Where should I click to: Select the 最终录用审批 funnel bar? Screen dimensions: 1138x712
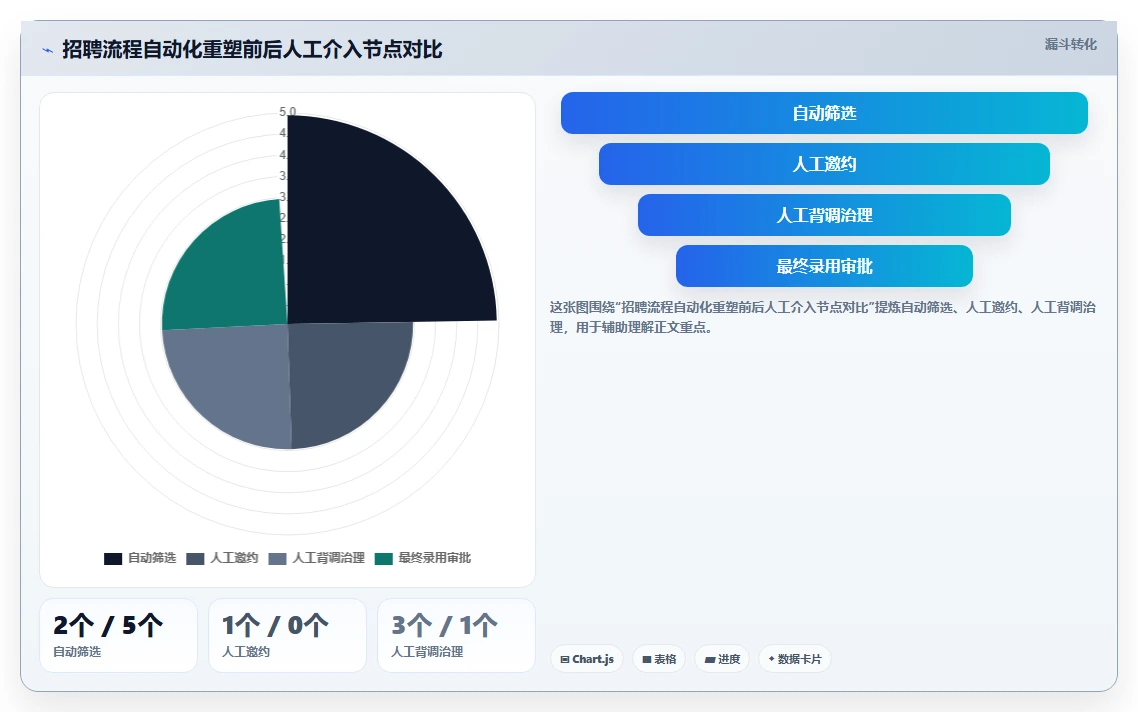click(x=824, y=266)
